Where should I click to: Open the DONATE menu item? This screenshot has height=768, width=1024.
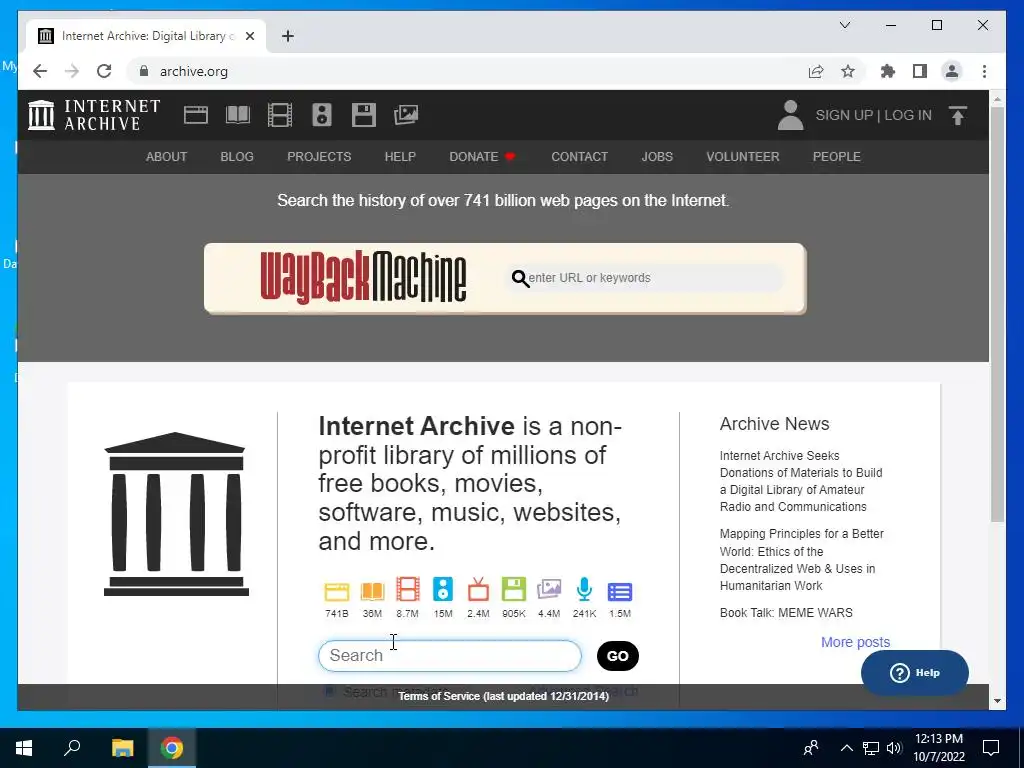(x=482, y=157)
